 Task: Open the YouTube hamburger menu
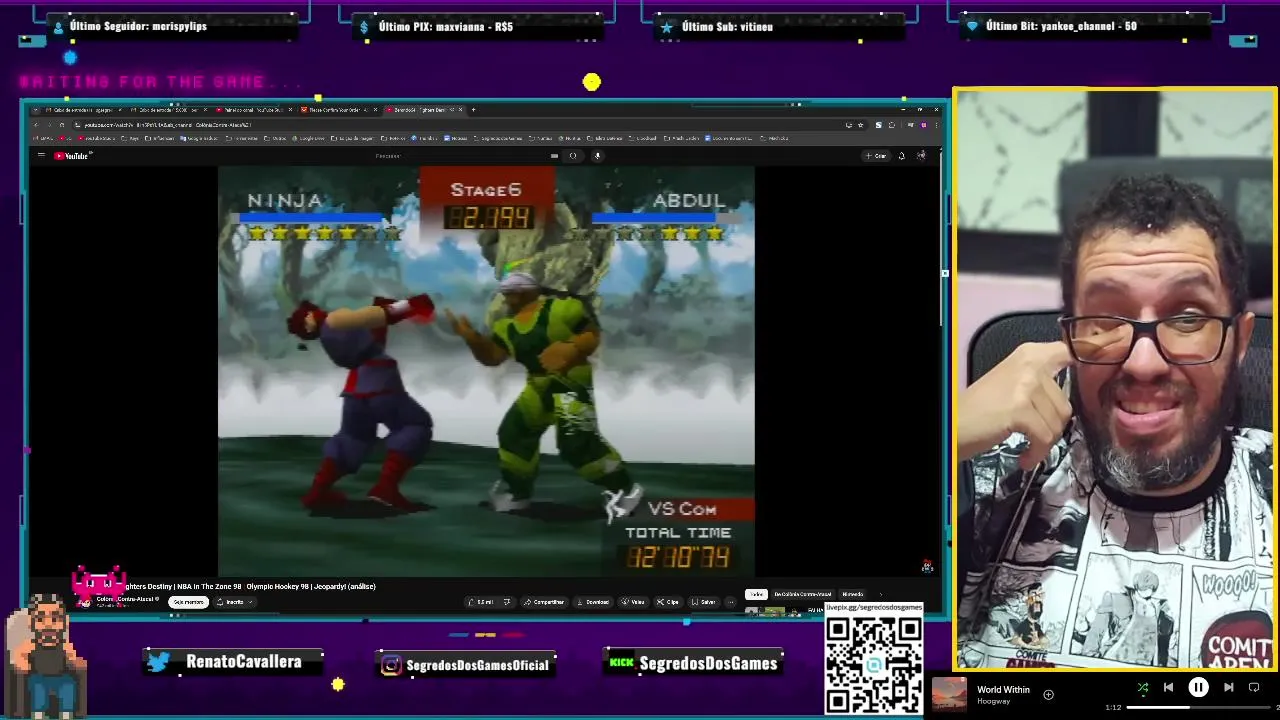pyautogui.click(x=41, y=155)
